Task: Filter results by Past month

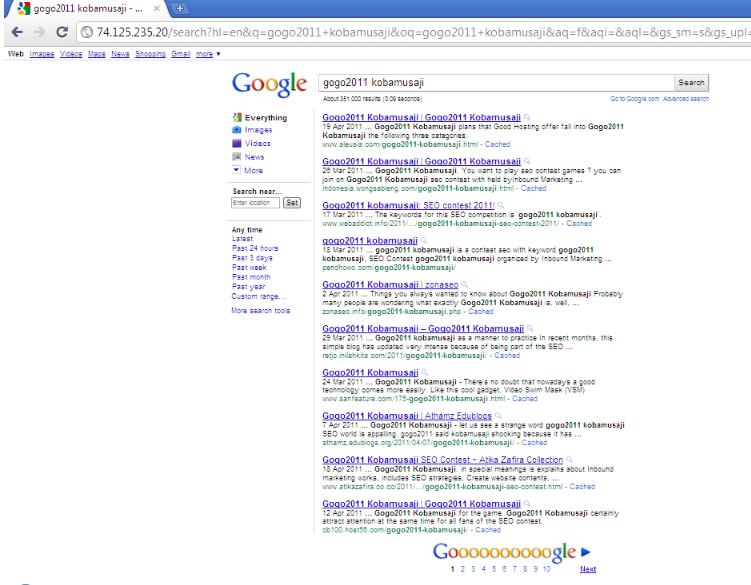Action: coord(251,277)
